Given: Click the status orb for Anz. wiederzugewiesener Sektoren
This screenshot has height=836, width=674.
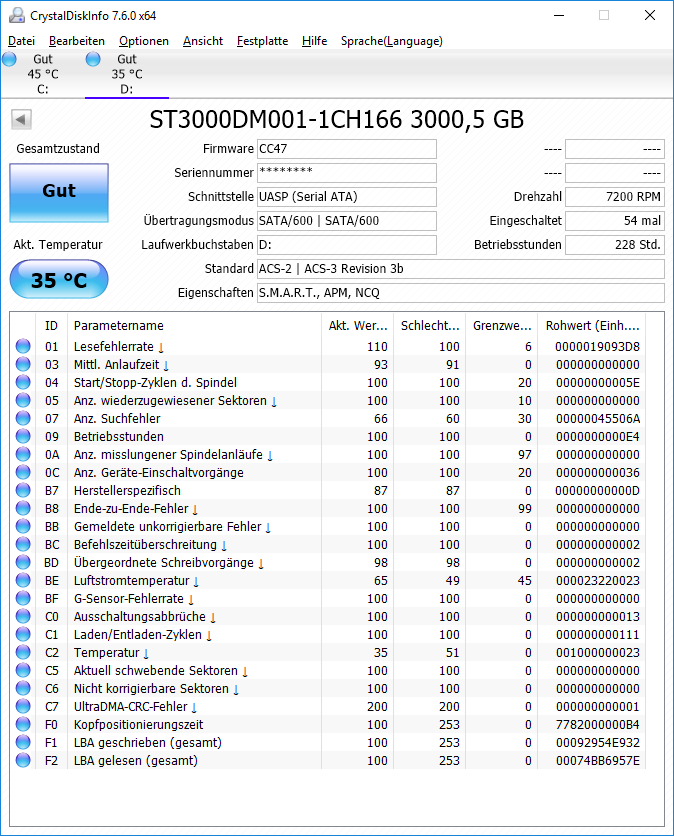Looking at the screenshot, I should pos(23,400).
